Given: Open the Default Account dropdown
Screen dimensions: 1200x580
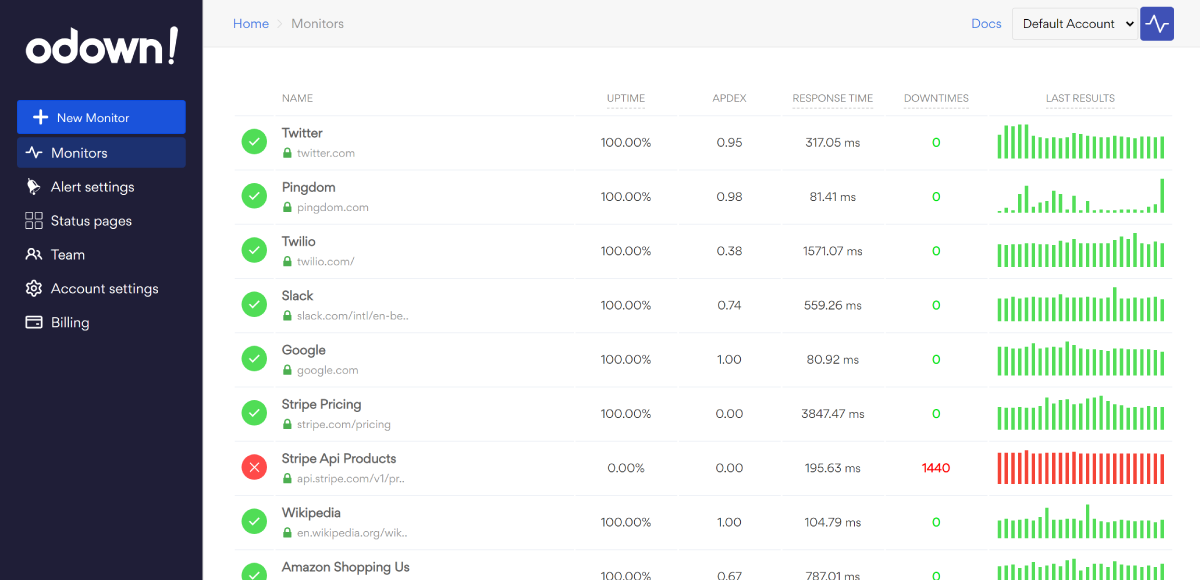Looking at the screenshot, I should click(1075, 24).
